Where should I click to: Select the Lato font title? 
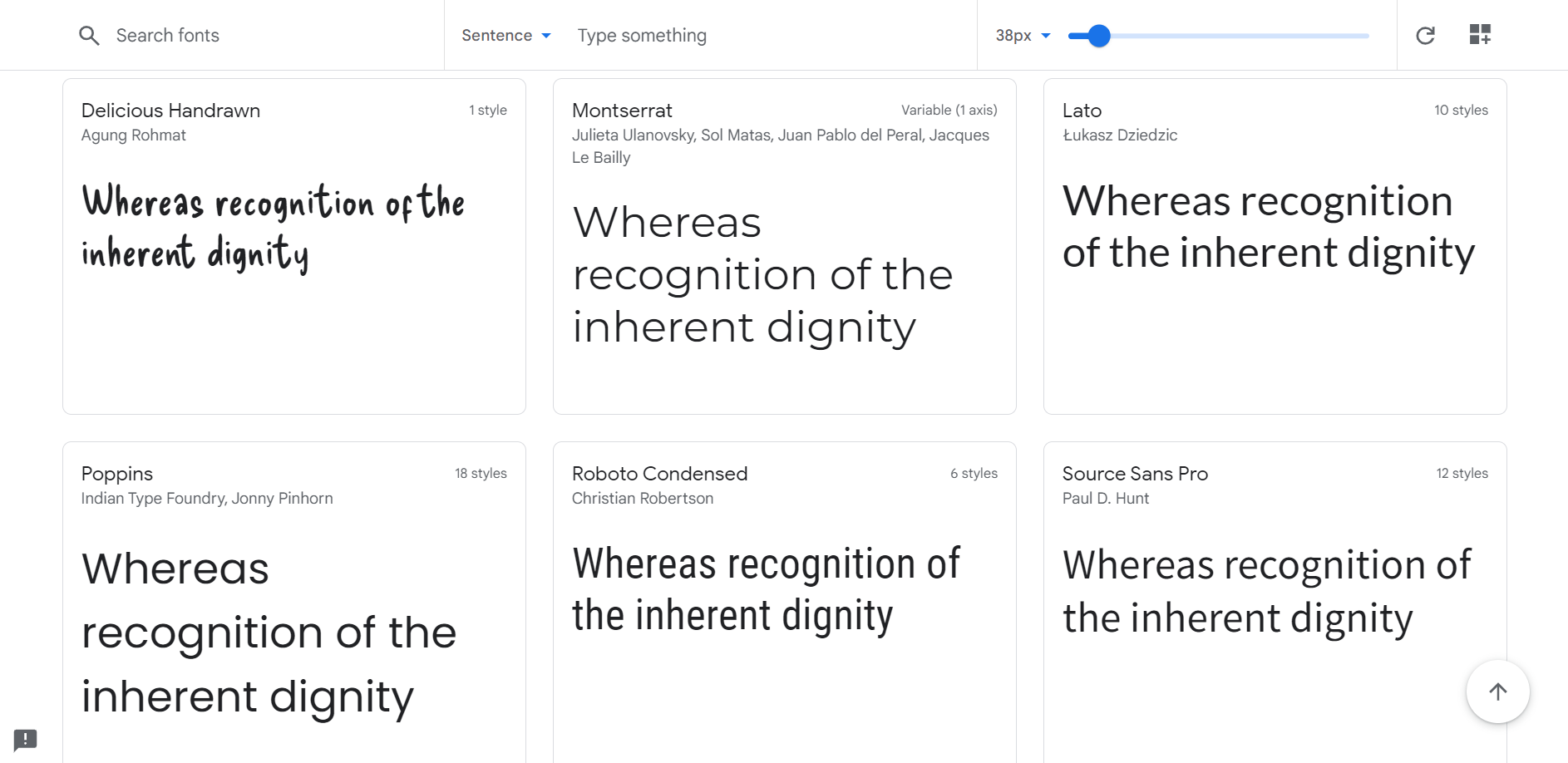pyautogui.click(x=1082, y=111)
